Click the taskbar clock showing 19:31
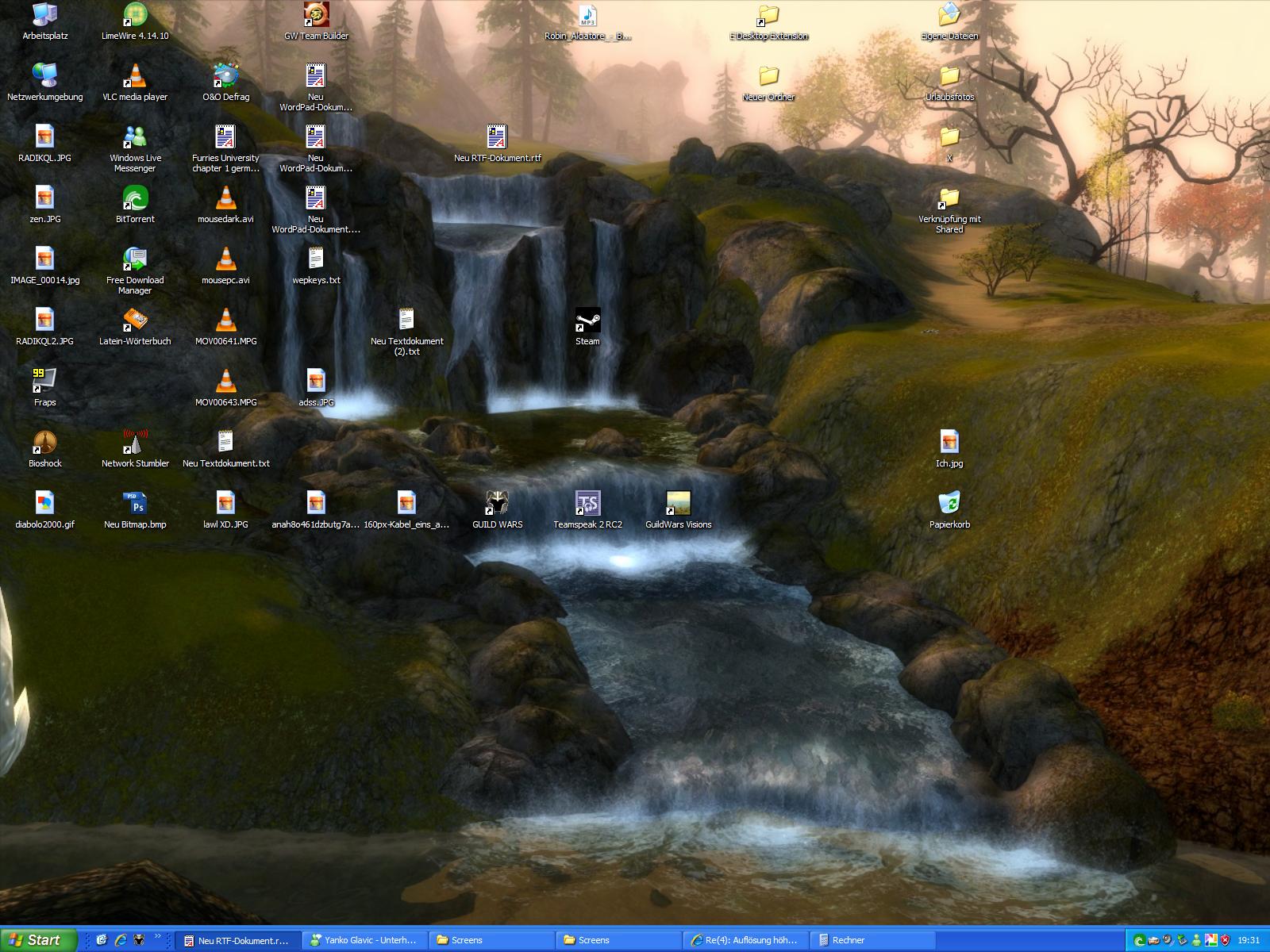 point(1249,940)
